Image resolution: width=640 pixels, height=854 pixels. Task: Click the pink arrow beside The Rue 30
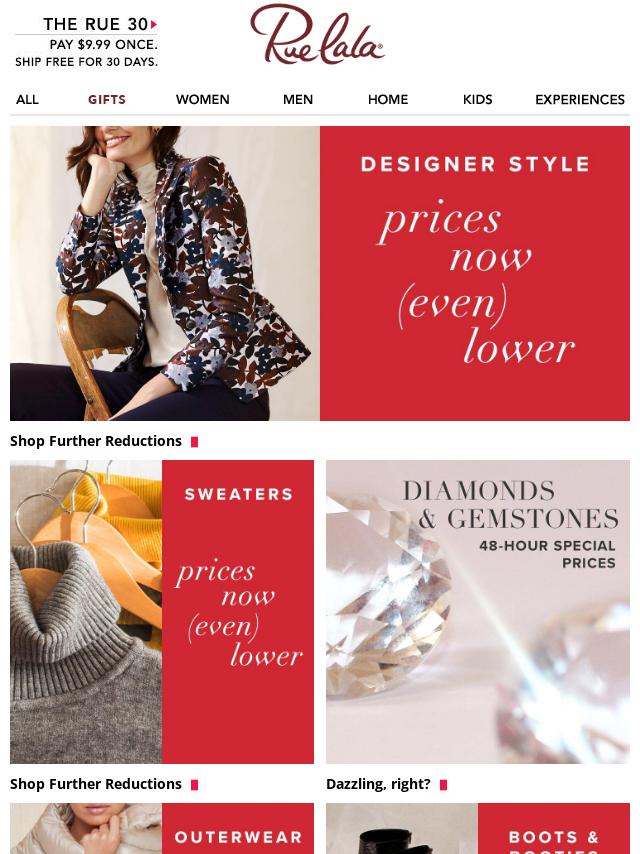click(154, 25)
